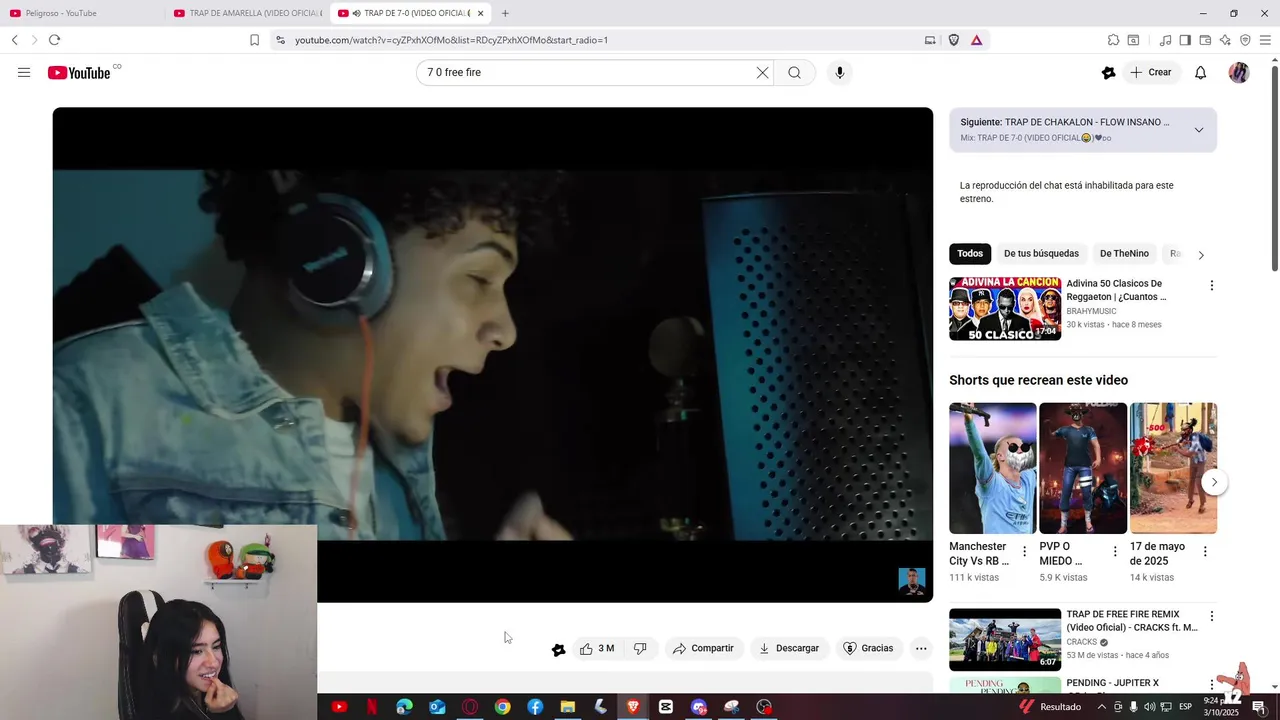Open taskbar volume control
Screen dimensions: 1280x720
click(1151, 707)
